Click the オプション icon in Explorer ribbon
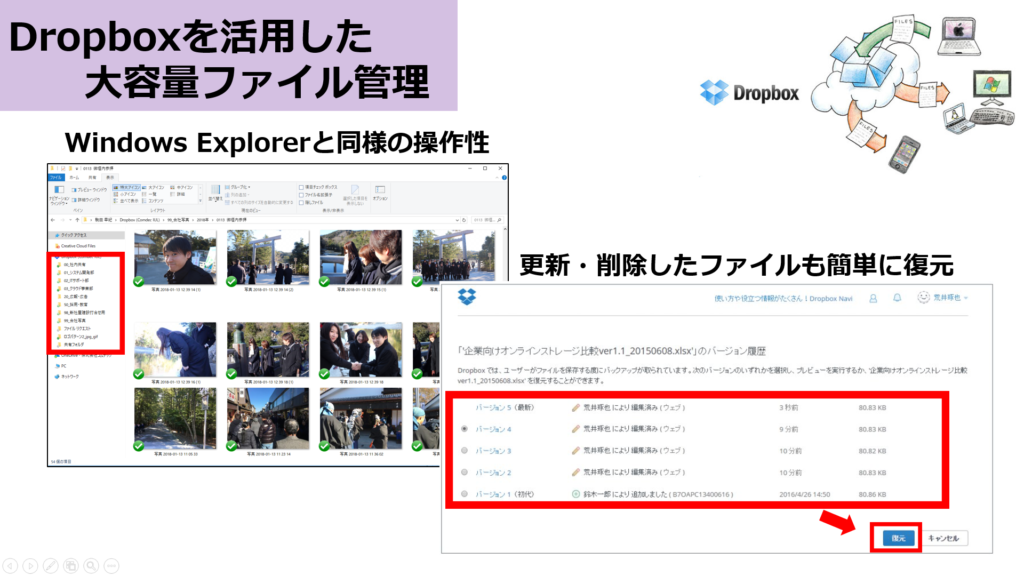This screenshot has height=576, width=1024. (x=380, y=190)
